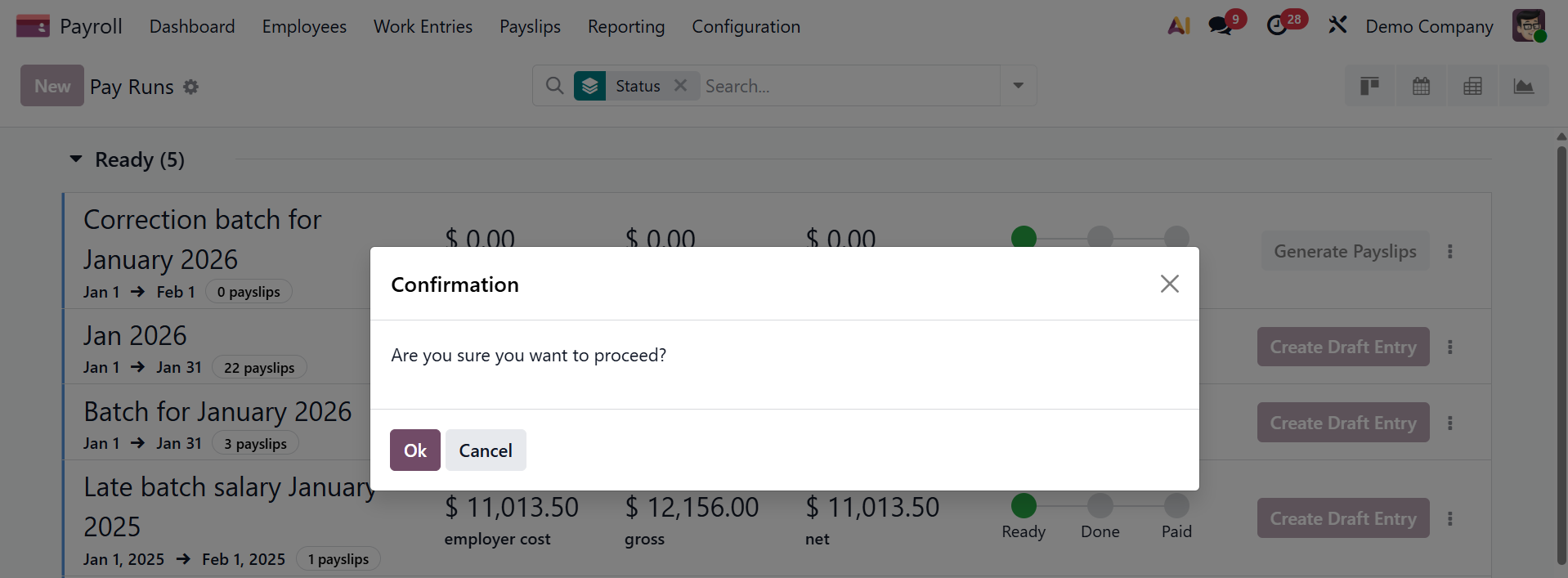Click the AI assistant icon in the top bar

(x=1178, y=26)
